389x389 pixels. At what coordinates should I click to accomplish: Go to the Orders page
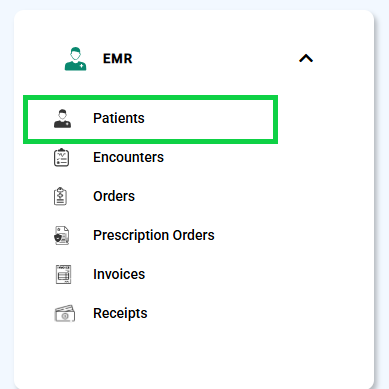point(114,196)
